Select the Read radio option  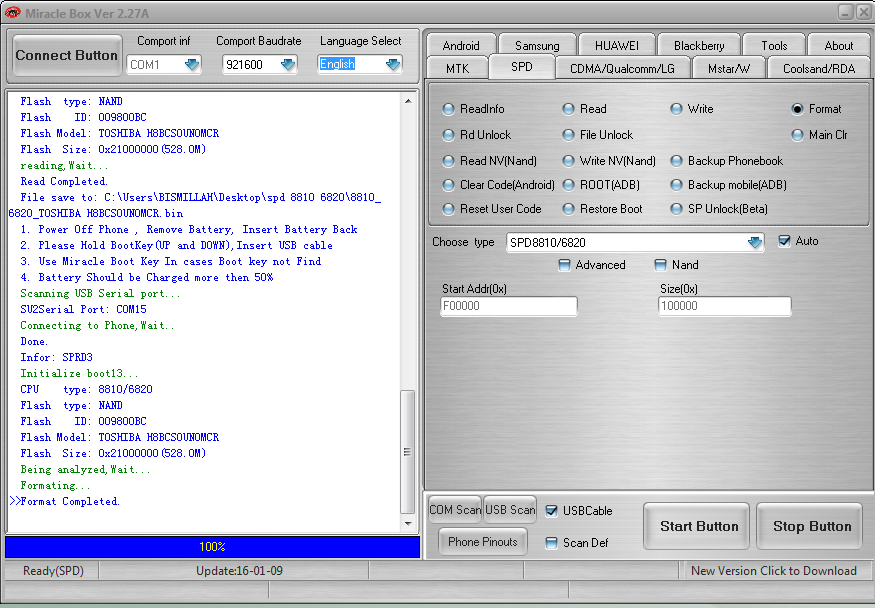click(584, 109)
